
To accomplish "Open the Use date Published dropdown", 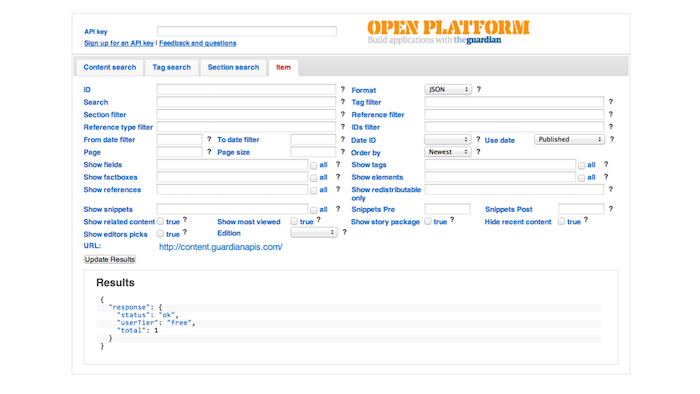I will (570, 139).
